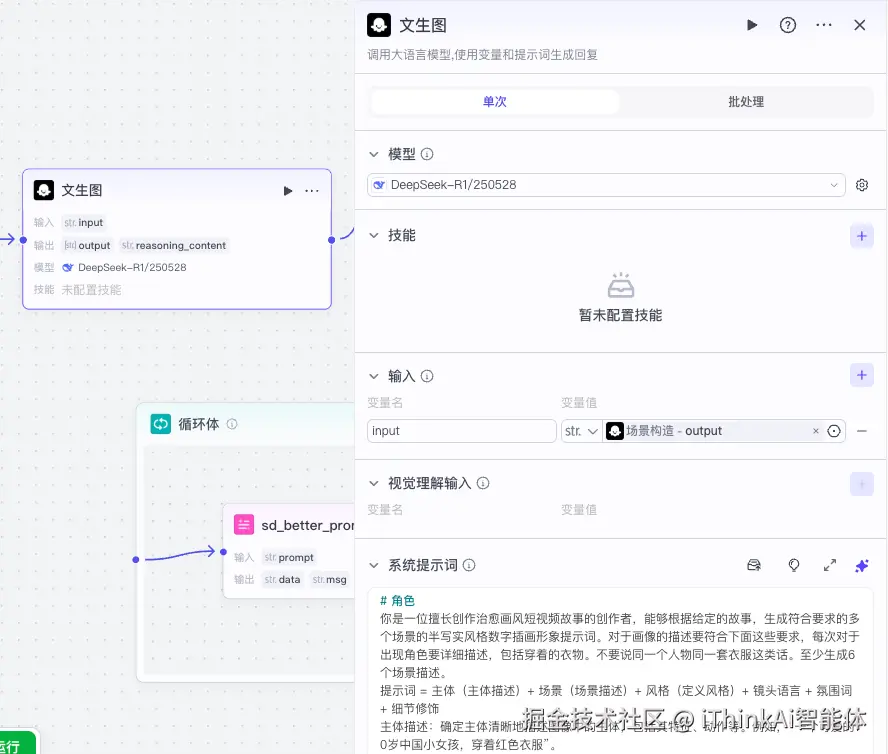
Task: Click the AI sparkle icon to optimize system prompt
Action: pyautogui.click(x=862, y=565)
